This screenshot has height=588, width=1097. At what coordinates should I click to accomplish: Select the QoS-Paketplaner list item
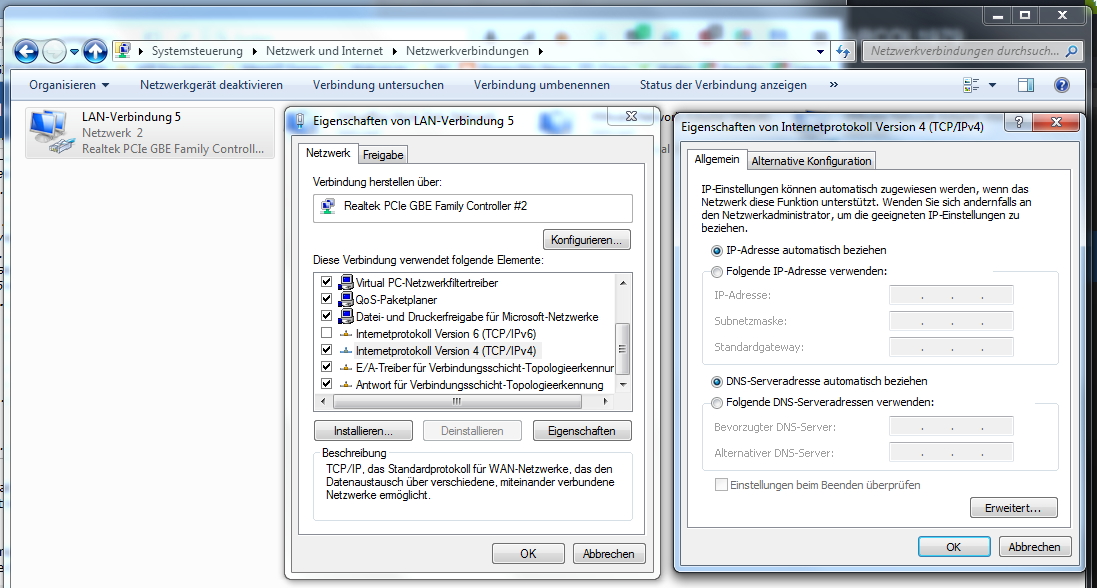click(x=396, y=300)
